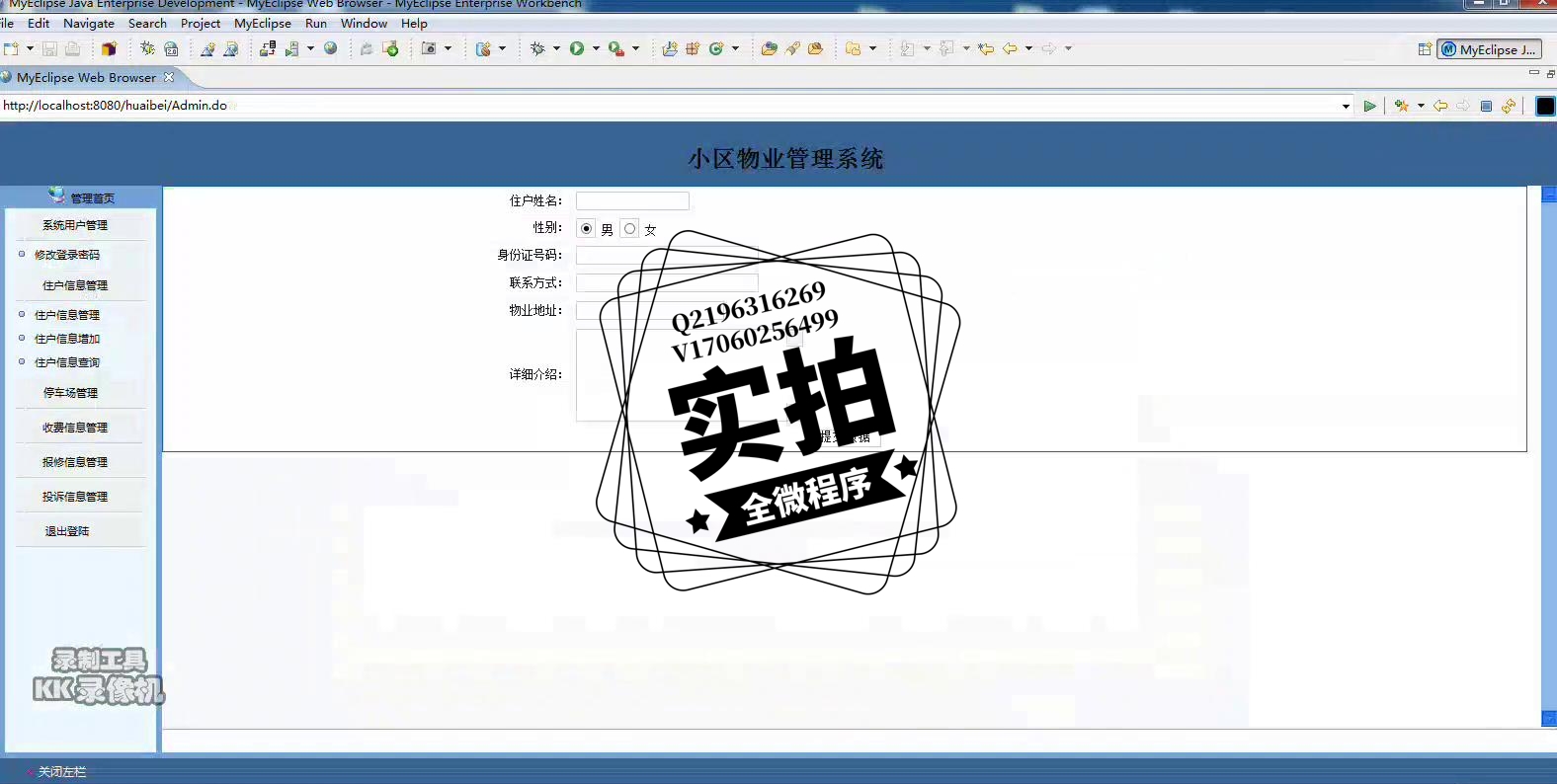This screenshot has width=1557, height=784.
Task: Click the black square icon in browser bar
Action: click(1545, 106)
